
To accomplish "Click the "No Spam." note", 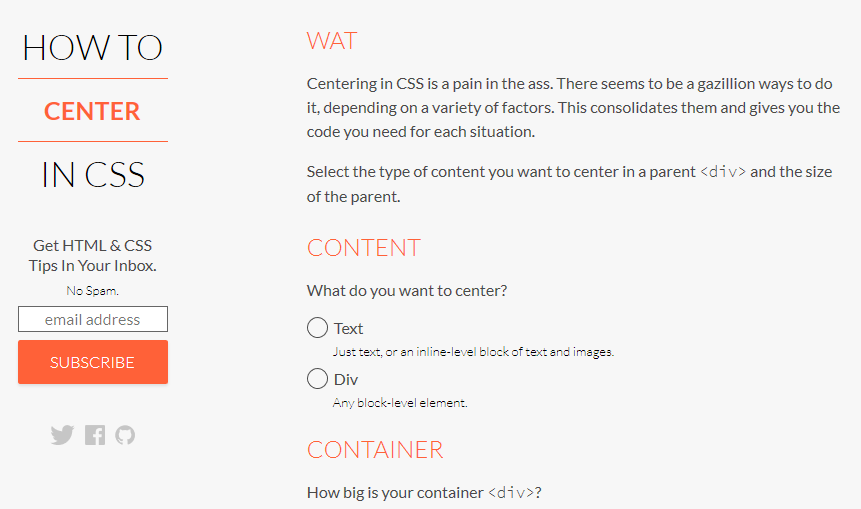I will [92, 290].
